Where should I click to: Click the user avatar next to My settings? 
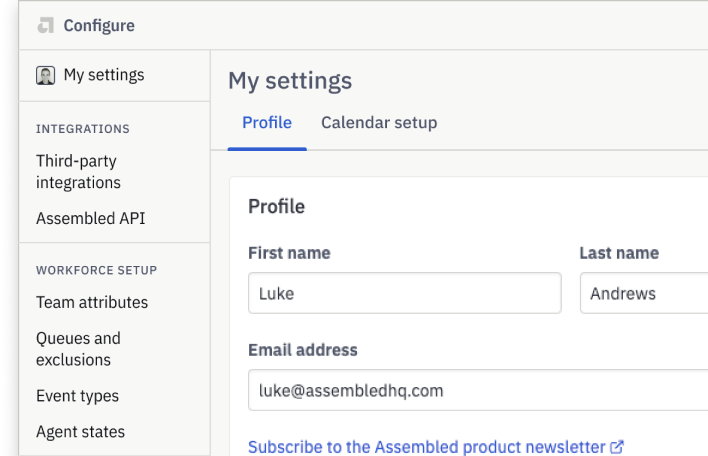[x=46, y=75]
